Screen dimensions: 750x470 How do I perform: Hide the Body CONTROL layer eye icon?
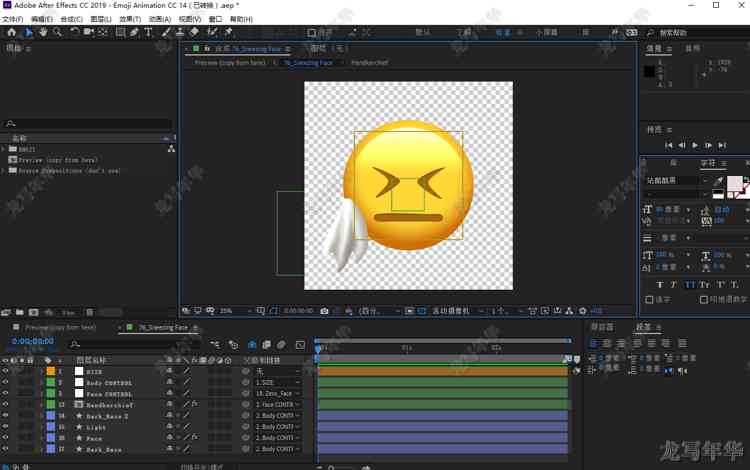click(5, 383)
